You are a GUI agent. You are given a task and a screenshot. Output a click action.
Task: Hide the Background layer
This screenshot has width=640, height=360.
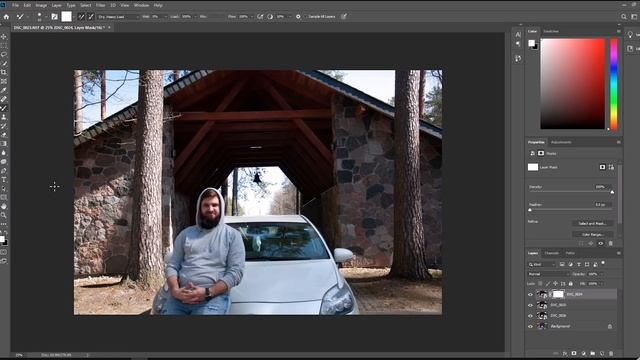point(530,327)
